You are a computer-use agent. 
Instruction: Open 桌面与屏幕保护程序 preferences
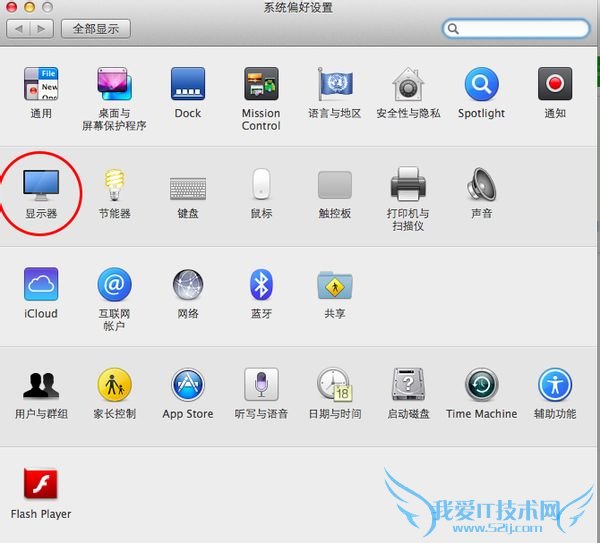pos(114,84)
